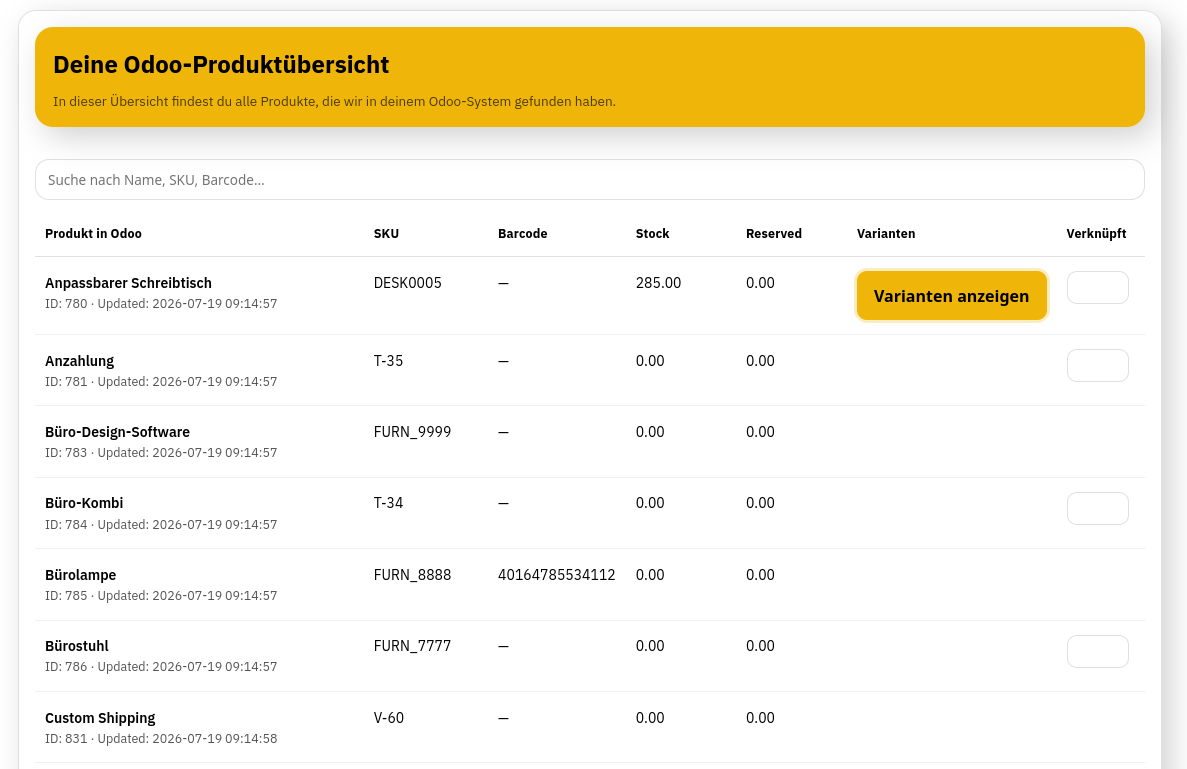Click the Verknüpft column header
The image size is (1187, 769).
click(1096, 233)
